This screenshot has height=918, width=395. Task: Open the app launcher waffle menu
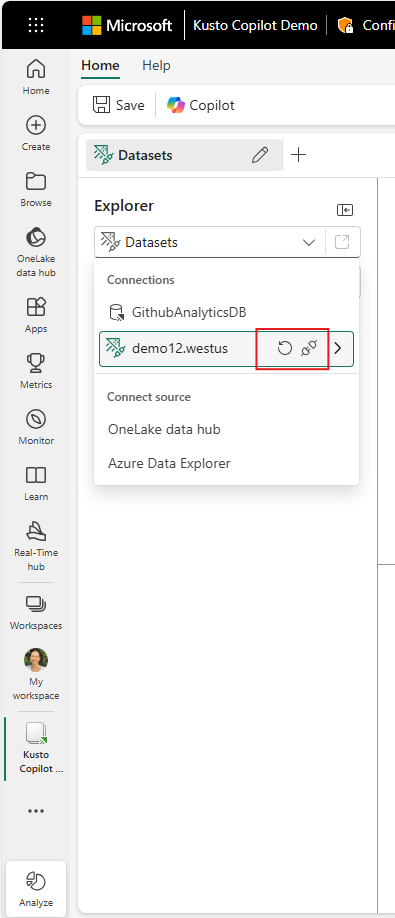coord(36,25)
